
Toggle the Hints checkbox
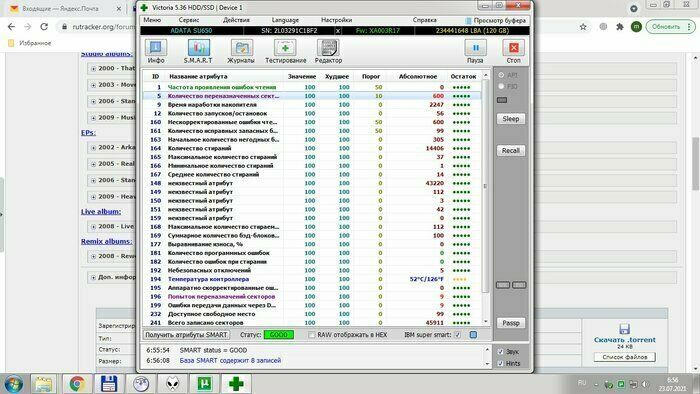tap(500, 363)
